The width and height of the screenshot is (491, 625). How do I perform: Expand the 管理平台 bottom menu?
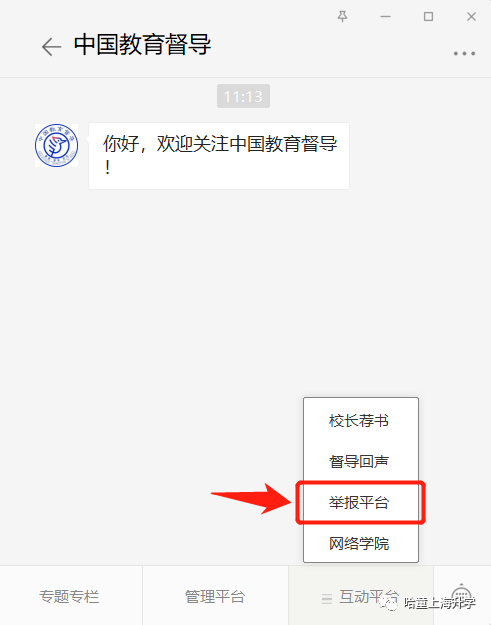click(x=215, y=596)
